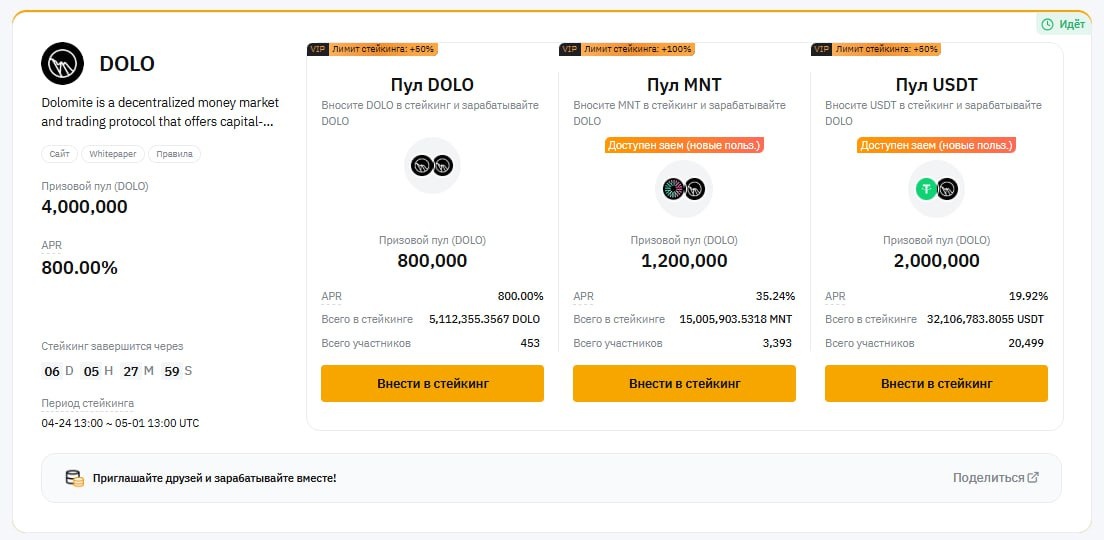Click the DOLO token logo icon
Viewport: 1104px width, 540px height.
64,64
